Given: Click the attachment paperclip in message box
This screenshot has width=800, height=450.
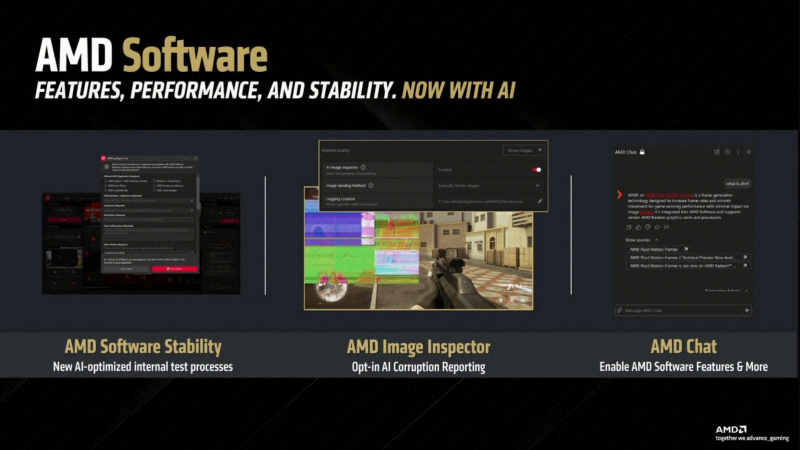Looking at the screenshot, I should tap(620, 310).
